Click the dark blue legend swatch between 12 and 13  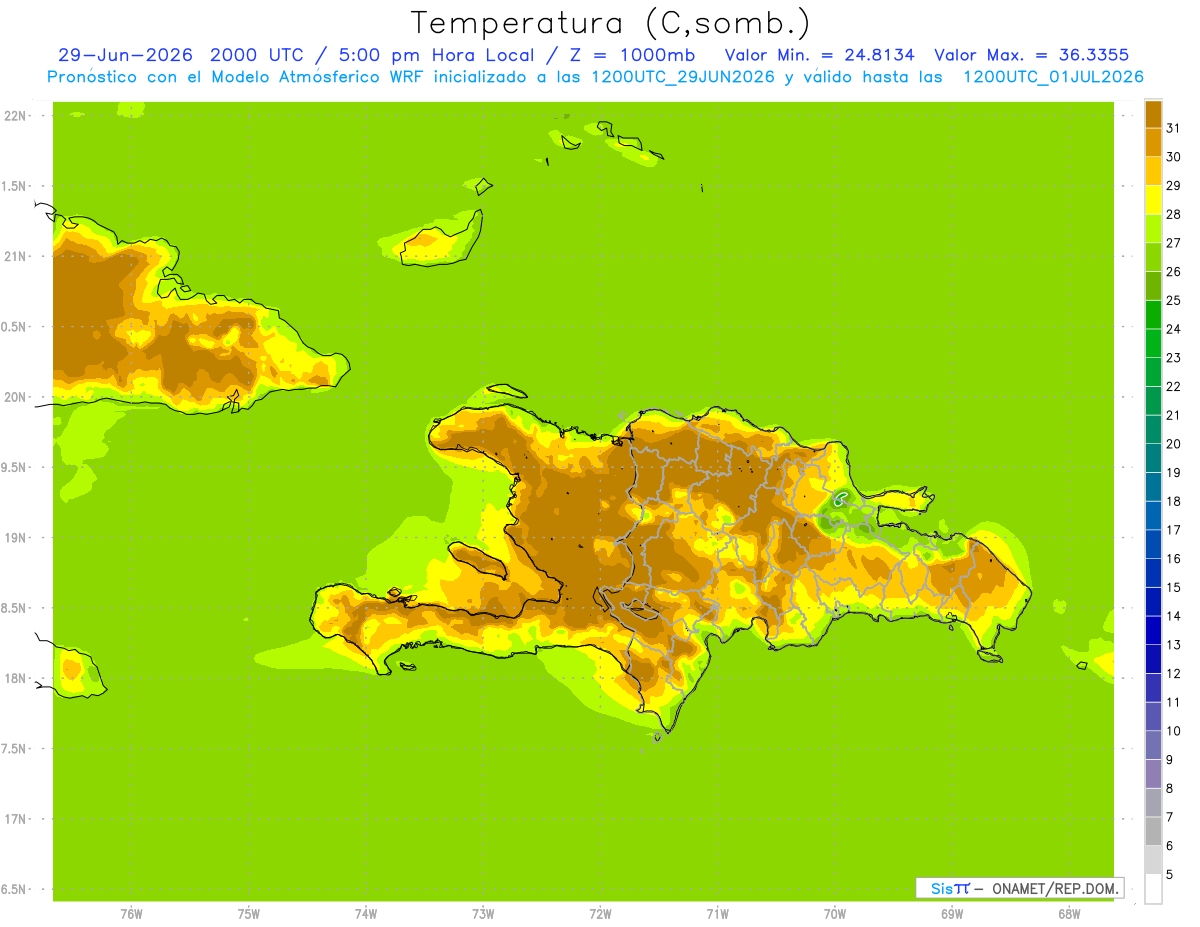tap(1153, 659)
